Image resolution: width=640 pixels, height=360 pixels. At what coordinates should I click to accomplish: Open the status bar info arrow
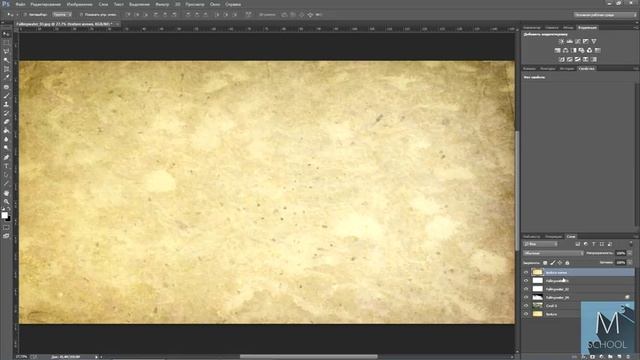pos(96,357)
